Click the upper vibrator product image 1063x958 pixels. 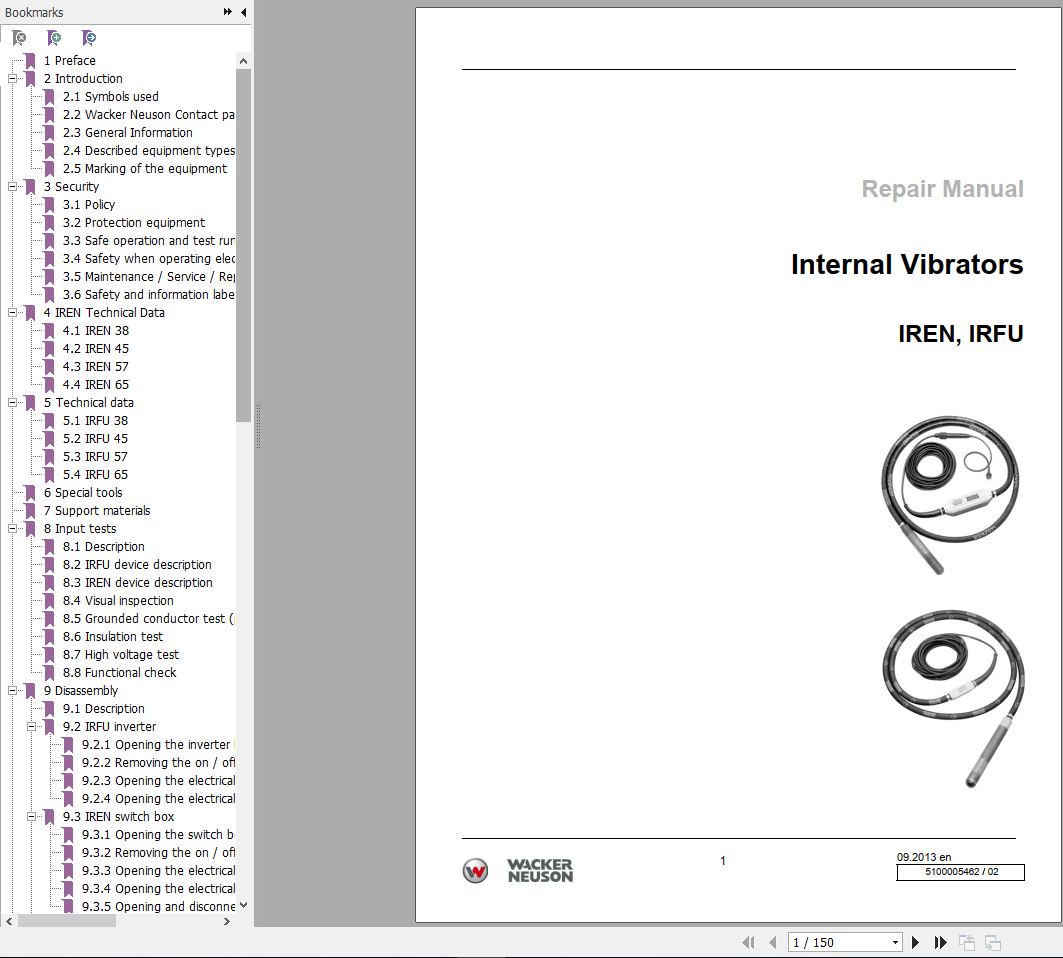pyautogui.click(x=950, y=495)
